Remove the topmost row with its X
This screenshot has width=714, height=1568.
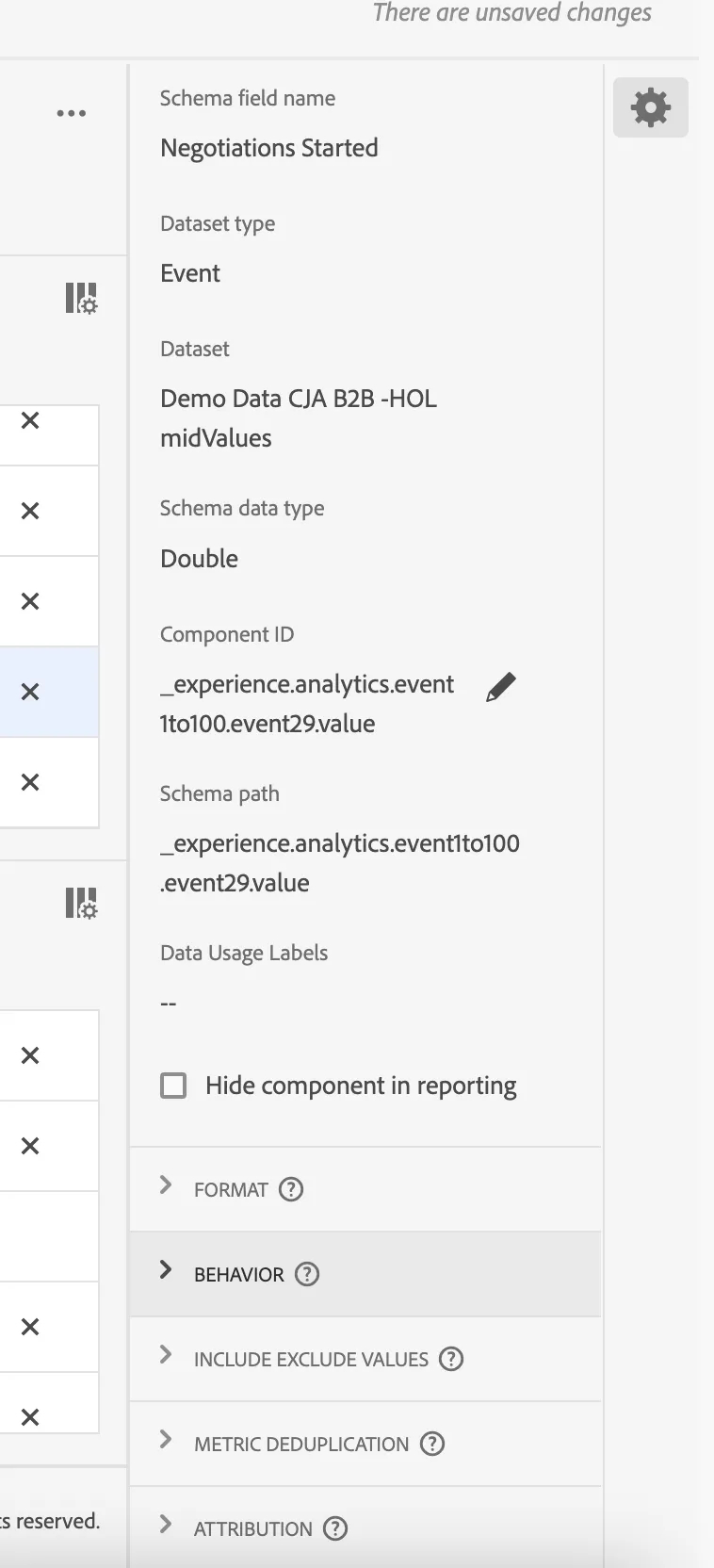click(30, 420)
